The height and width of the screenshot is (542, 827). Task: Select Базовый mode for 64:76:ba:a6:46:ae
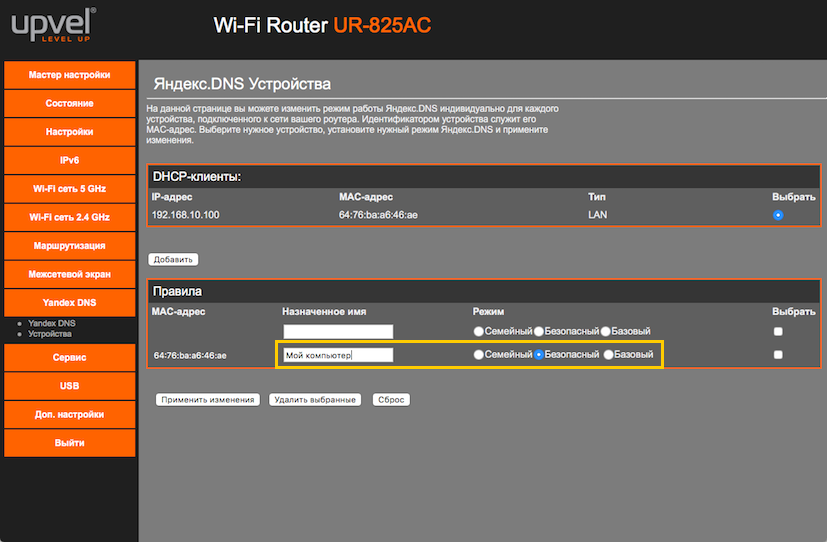608,355
